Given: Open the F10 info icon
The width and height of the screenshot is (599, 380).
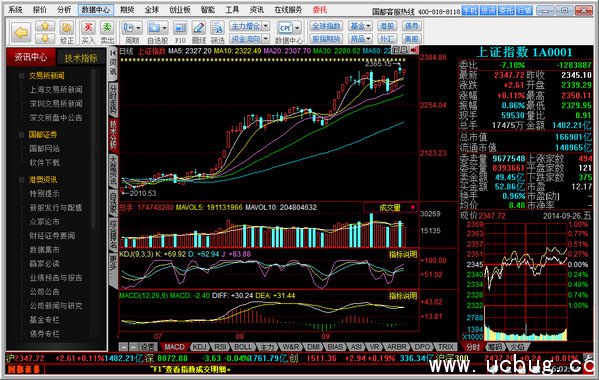Looking at the screenshot, I should point(180,28).
